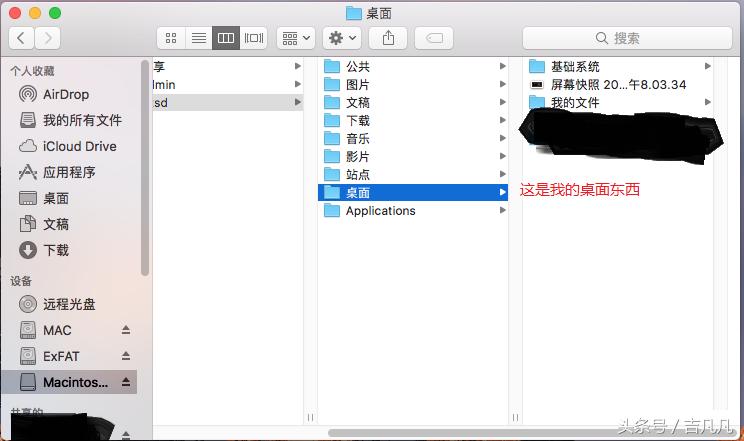744x441 pixels.
Task: Expand the 基础系统 folder arrow
Action: pos(707,66)
